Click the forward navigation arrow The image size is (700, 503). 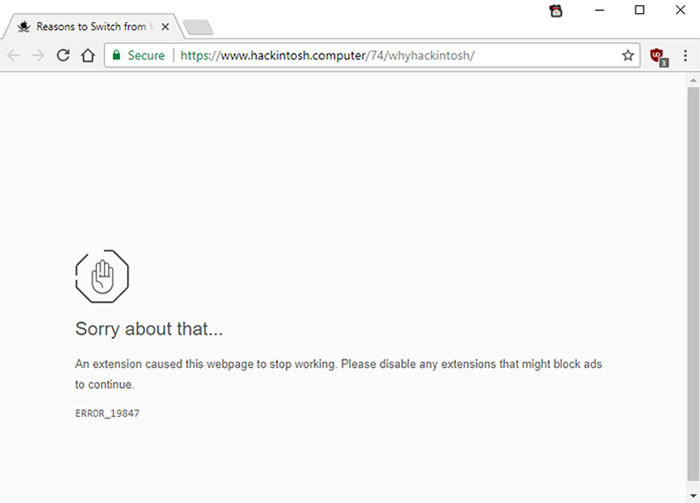tap(38, 56)
